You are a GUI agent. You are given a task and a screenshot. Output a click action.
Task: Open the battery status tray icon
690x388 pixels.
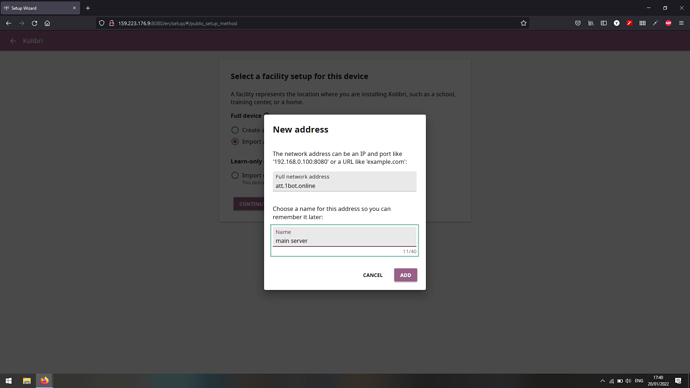[620, 381]
